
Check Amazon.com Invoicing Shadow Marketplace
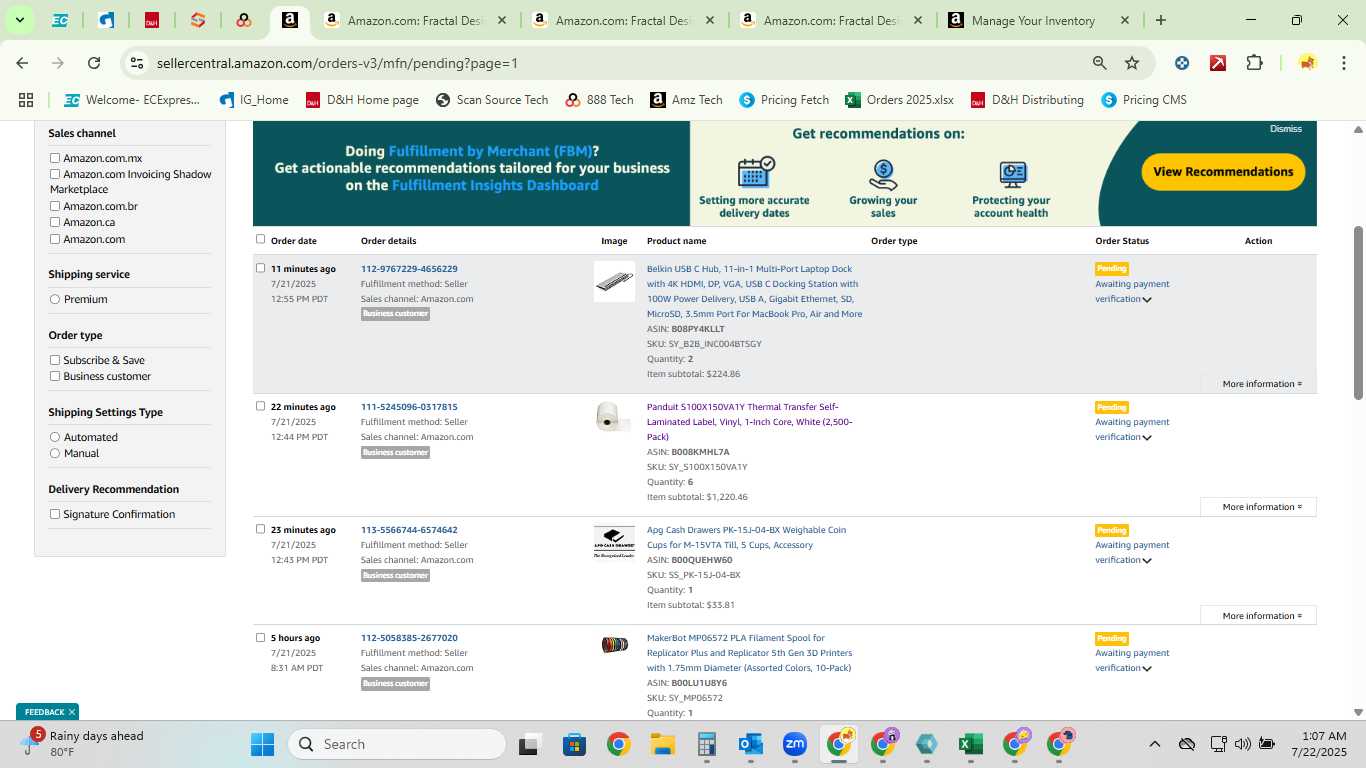(55, 174)
